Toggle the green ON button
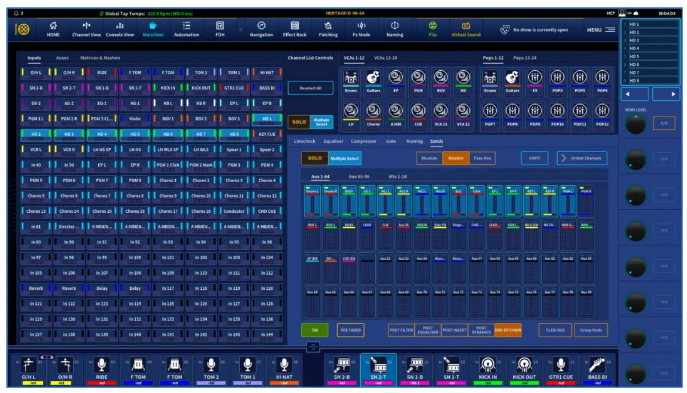 (x=315, y=330)
